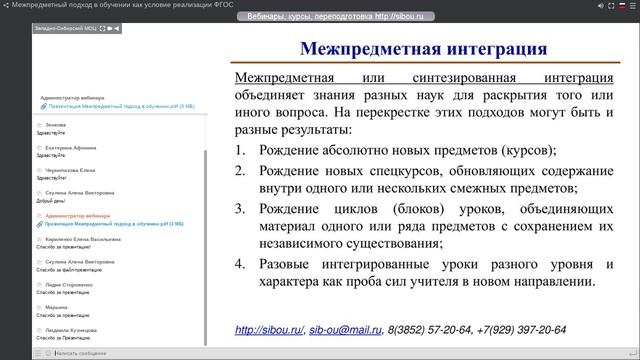Click the camera icon in the video header
Image resolution: width=640 pixels, height=360 pixels.
point(109,28)
